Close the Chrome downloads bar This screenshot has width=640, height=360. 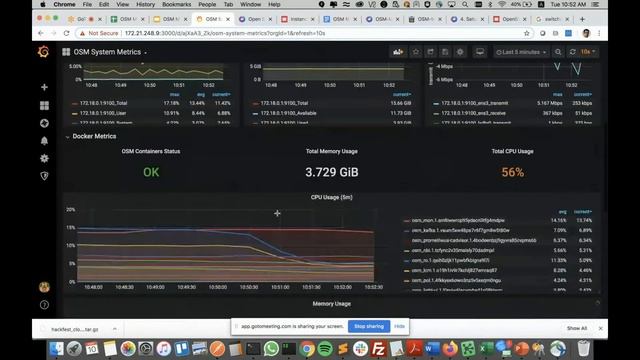600,328
